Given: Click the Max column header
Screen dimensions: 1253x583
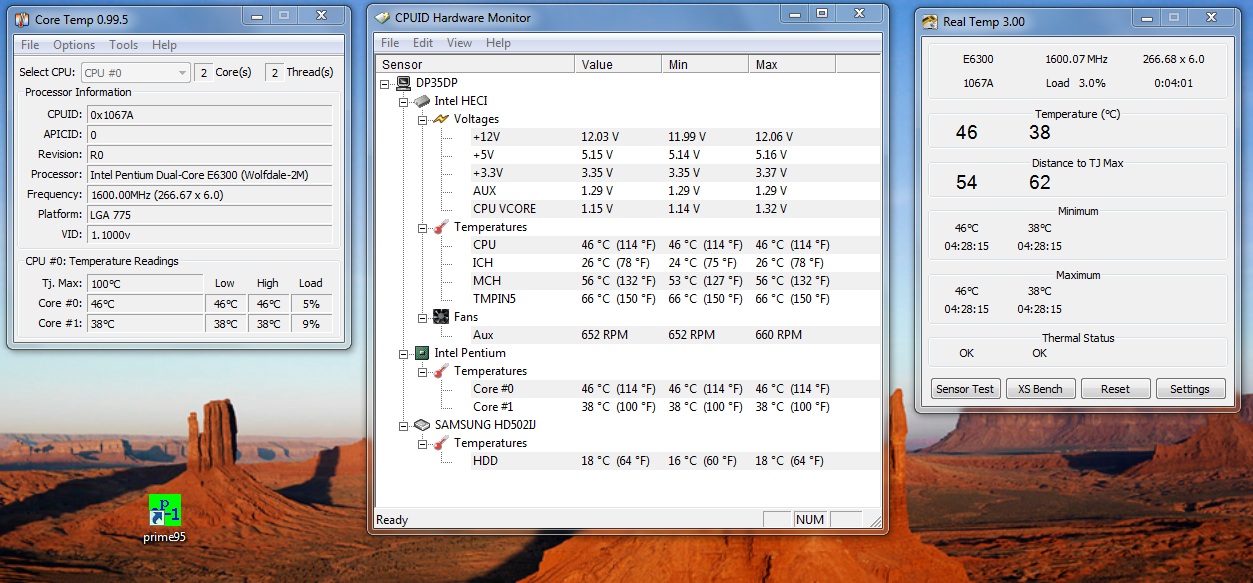Looking at the screenshot, I should (792, 64).
